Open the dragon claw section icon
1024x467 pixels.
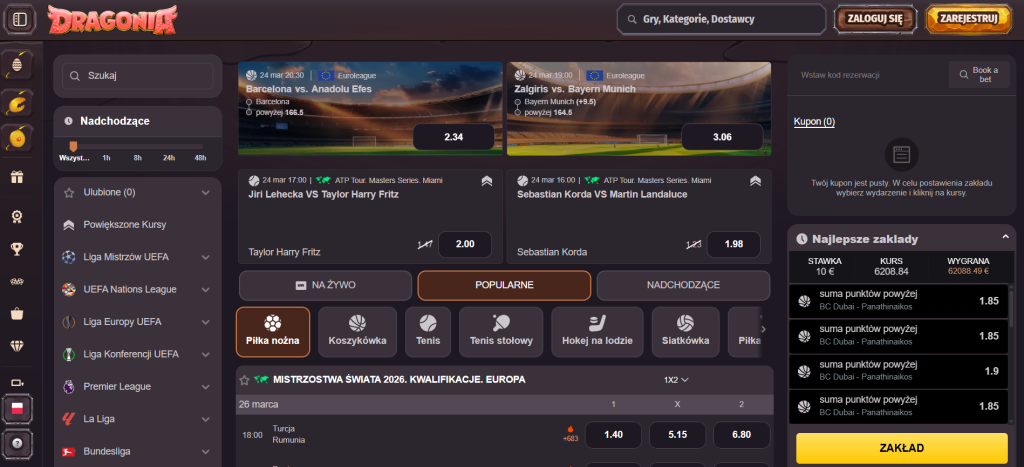(18, 102)
